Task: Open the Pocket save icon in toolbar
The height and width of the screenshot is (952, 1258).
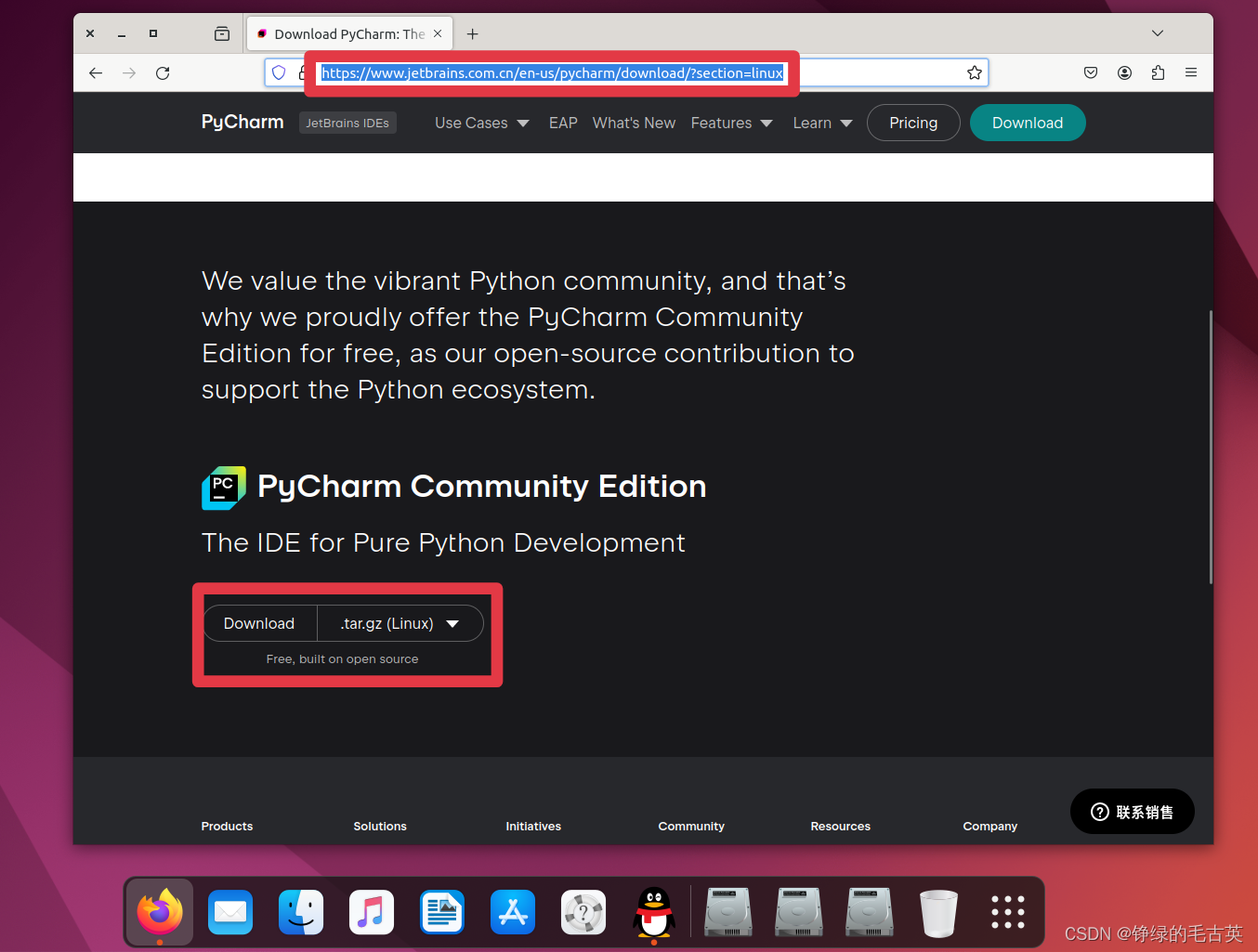Action: 1091,72
